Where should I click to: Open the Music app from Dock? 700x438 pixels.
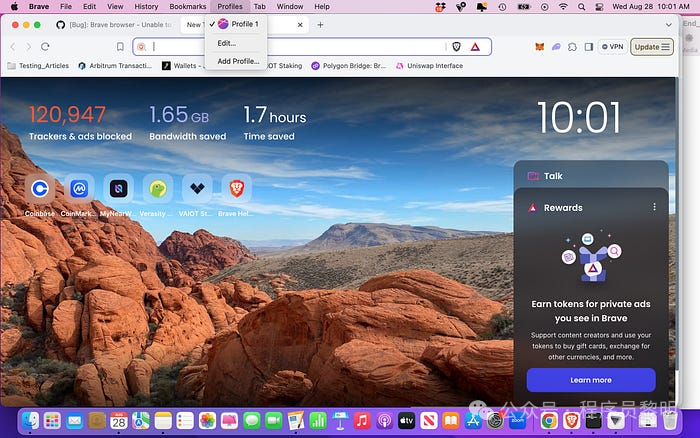click(x=362, y=421)
